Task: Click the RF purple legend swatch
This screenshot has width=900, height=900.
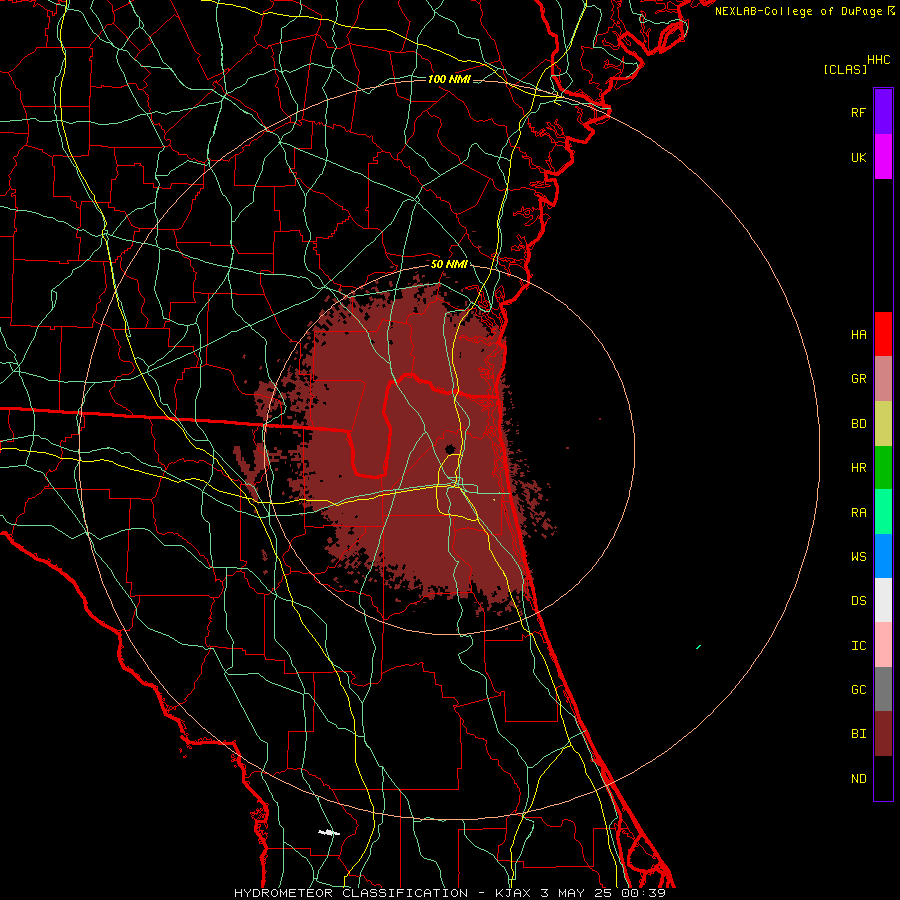Action: click(x=883, y=112)
